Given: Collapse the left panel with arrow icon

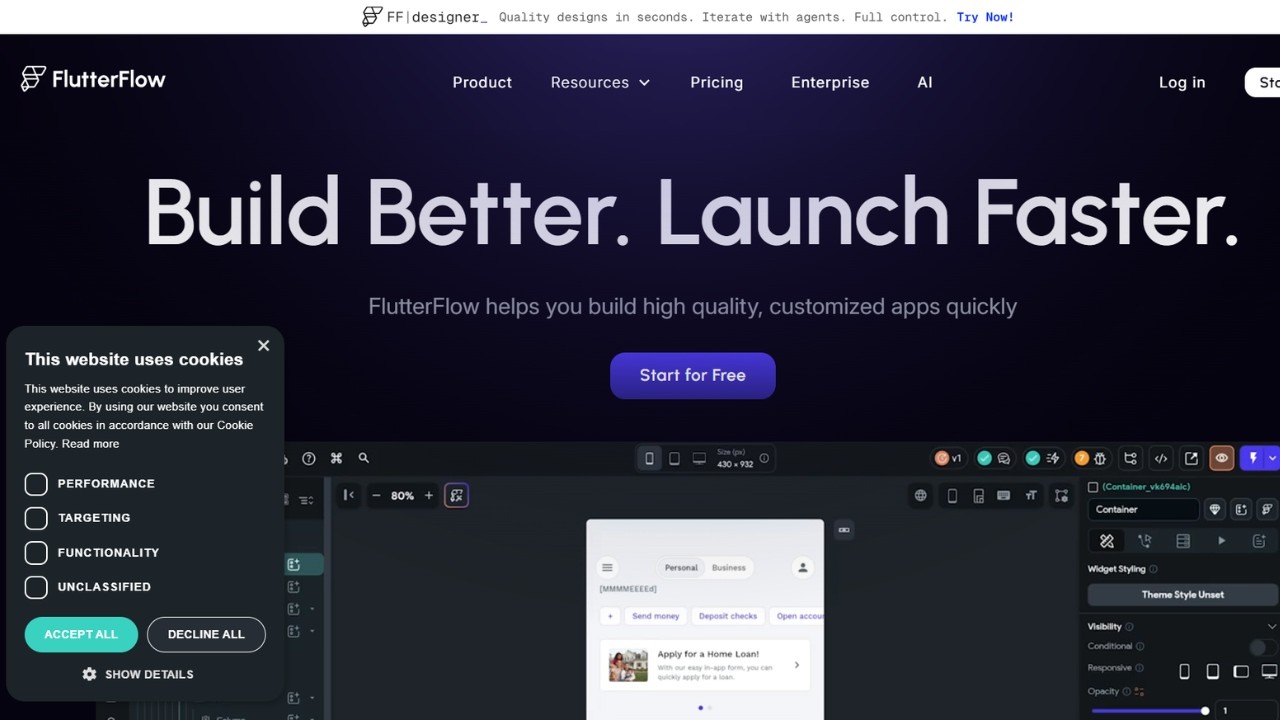Looking at the screenshot, I should [348, 495].
